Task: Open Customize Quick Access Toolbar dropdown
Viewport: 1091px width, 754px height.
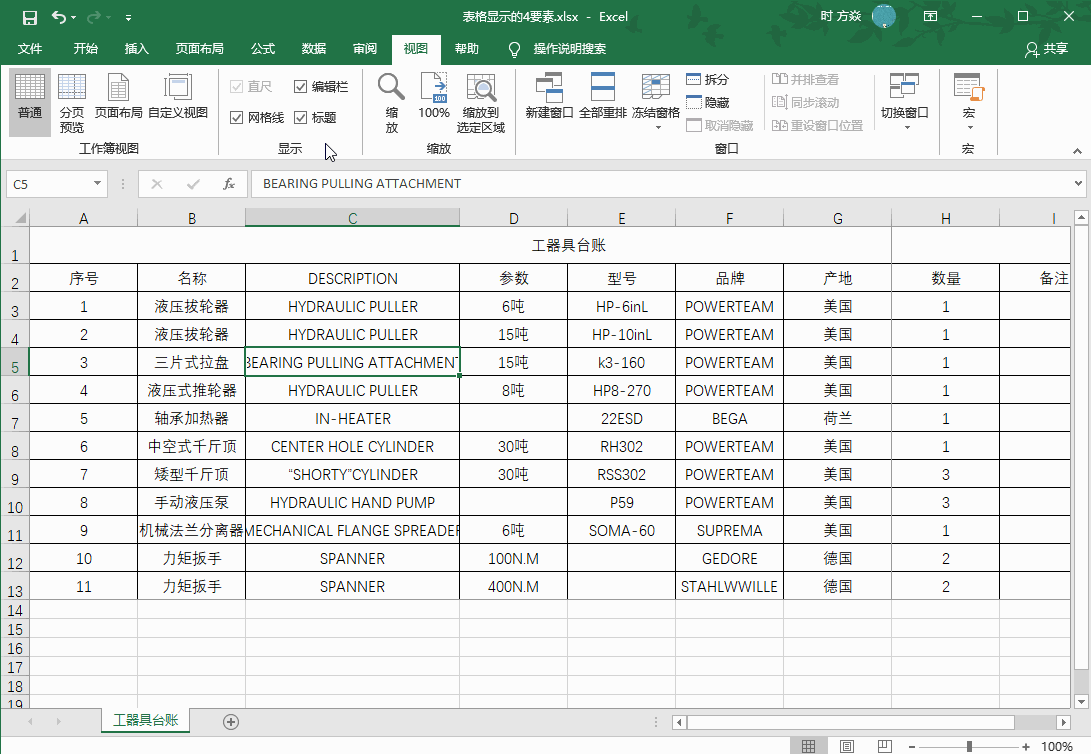Action: click(129, 17)
